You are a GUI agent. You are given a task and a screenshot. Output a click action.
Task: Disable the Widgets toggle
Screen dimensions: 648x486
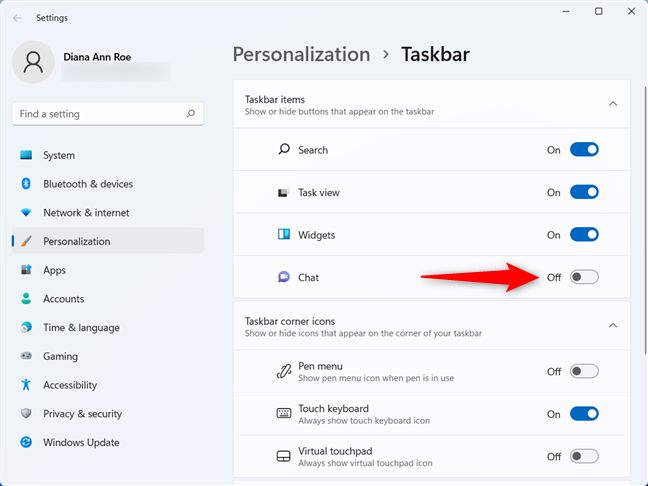coord(584,235)
